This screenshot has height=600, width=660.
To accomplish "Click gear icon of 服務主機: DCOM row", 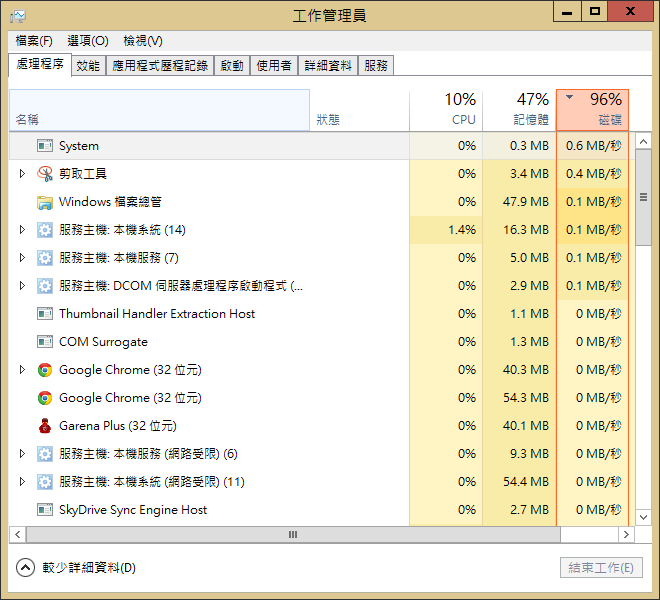I will (x=45, y=286).
